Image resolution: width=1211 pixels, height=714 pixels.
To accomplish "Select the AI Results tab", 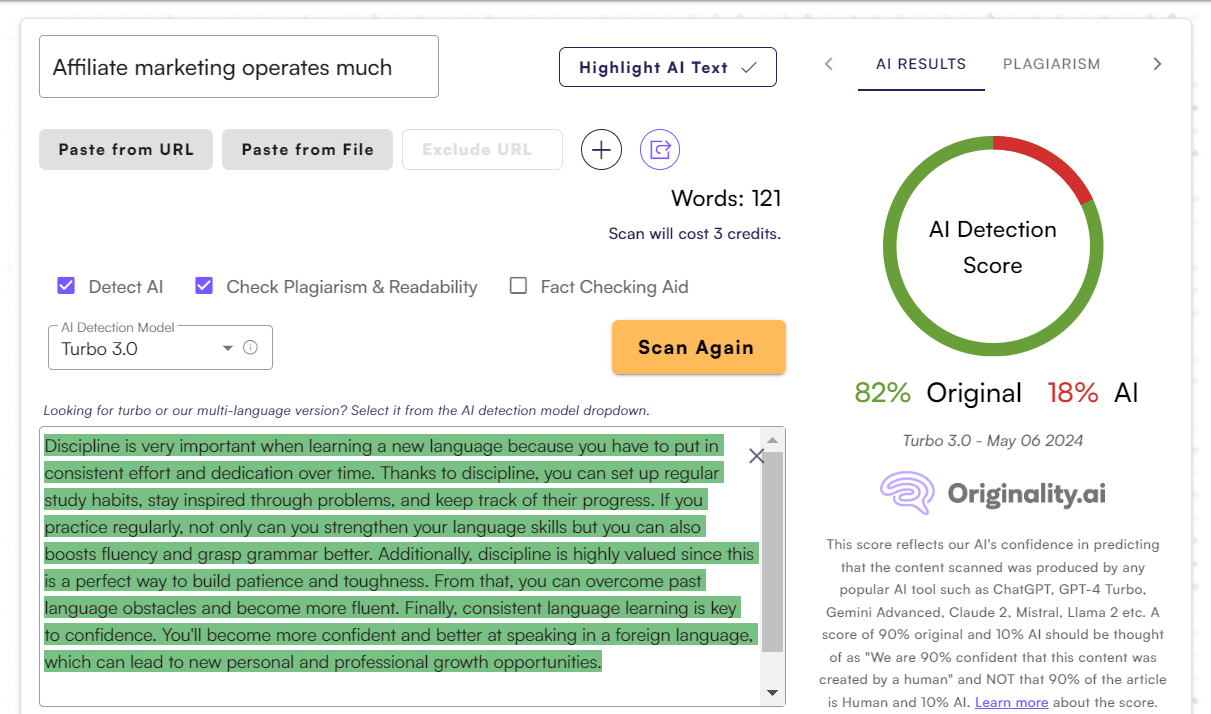I will pyautogui.click(x=921, y=64).
